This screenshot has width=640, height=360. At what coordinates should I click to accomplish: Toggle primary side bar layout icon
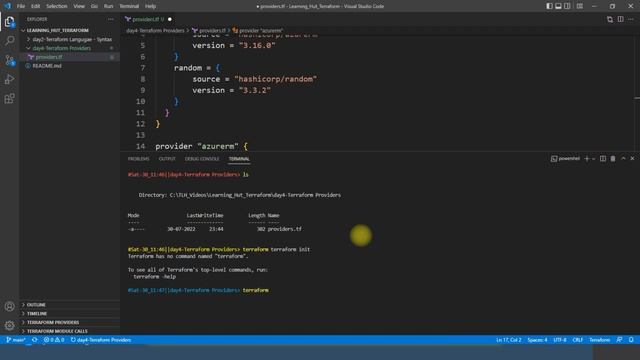[x=549, y=6]
